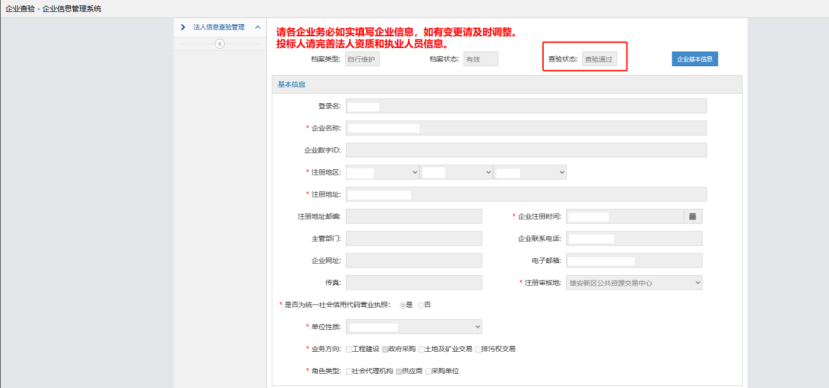Open the third 注册地区 district dropdown

[530, 172]
